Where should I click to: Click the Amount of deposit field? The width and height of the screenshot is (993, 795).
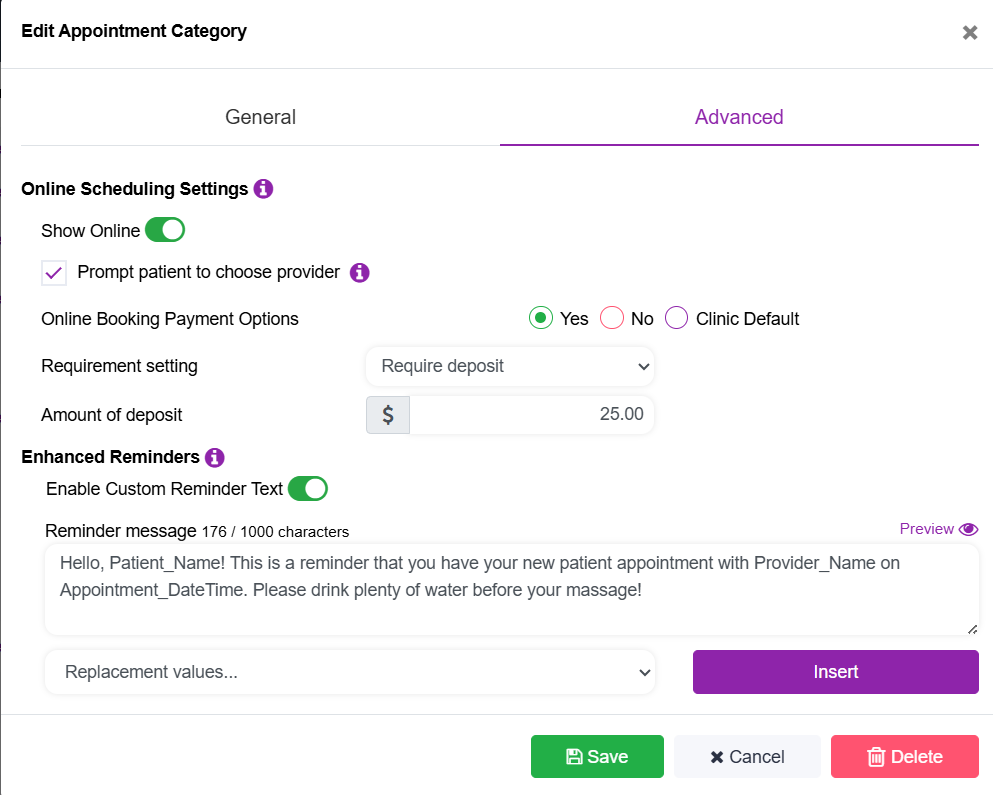pos(531,415)
